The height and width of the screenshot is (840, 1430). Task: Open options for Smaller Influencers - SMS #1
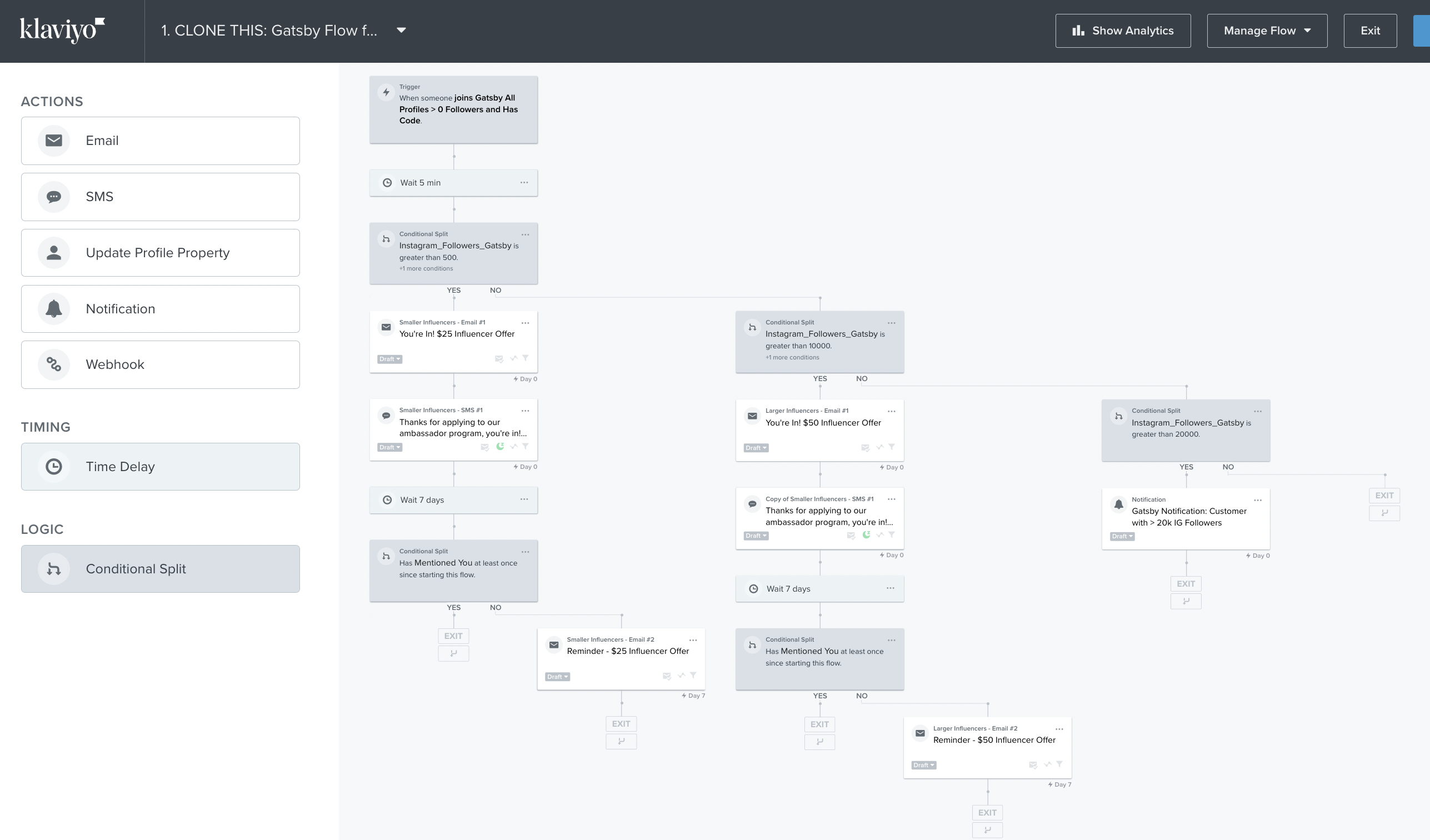click(x=526, y=411)
